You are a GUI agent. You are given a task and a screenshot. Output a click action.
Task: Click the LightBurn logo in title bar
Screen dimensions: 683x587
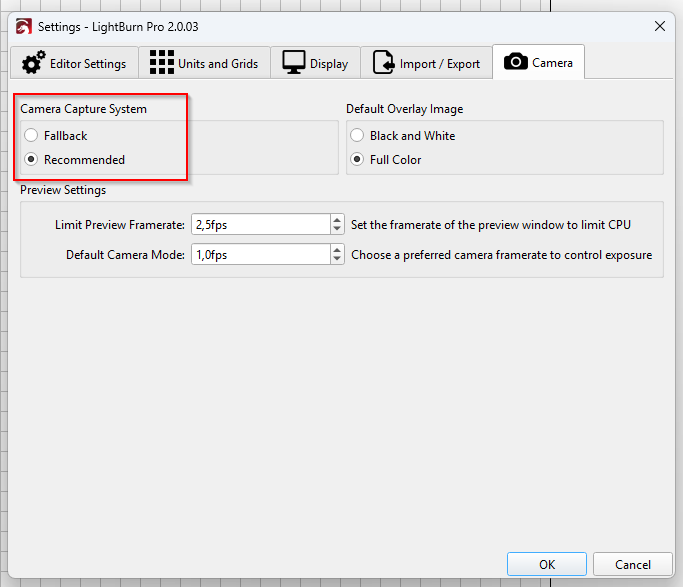click(x=23, y=25)
